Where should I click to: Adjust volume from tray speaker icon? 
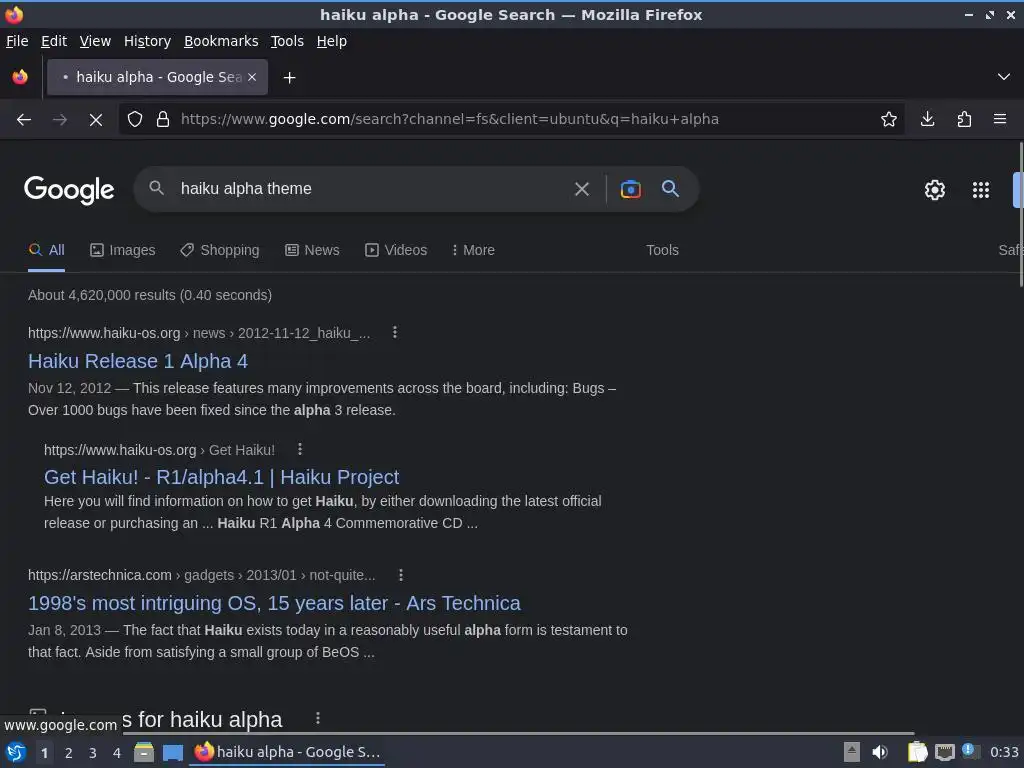click(880, 752)
